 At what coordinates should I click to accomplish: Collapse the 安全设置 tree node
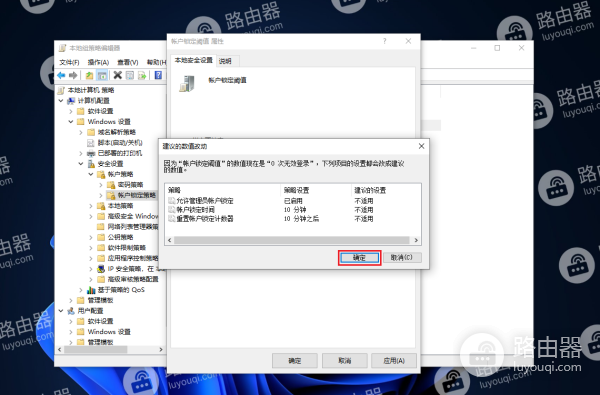[x=81, y=164]
